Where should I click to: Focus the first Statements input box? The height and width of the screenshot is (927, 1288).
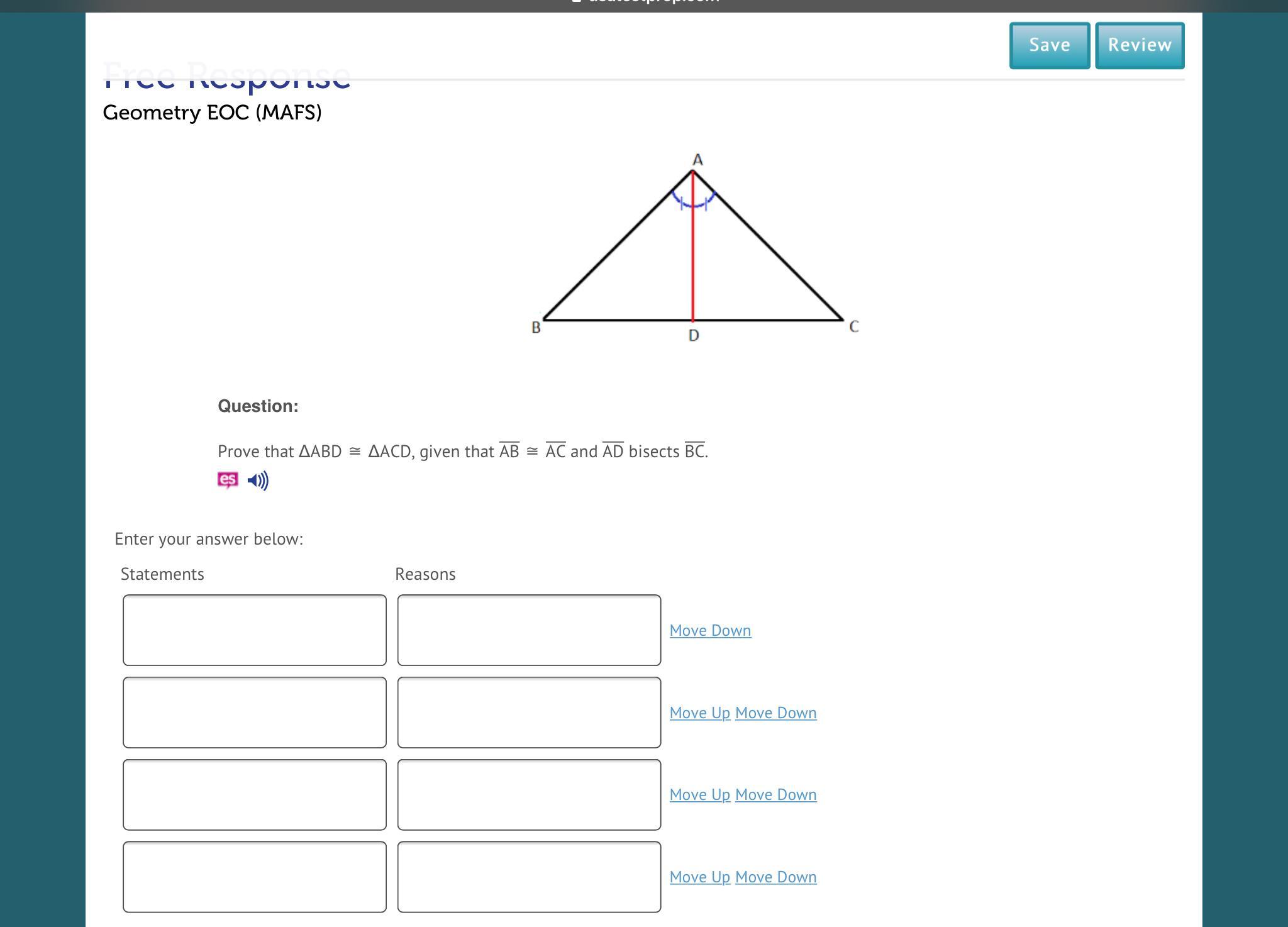[254, 630]
